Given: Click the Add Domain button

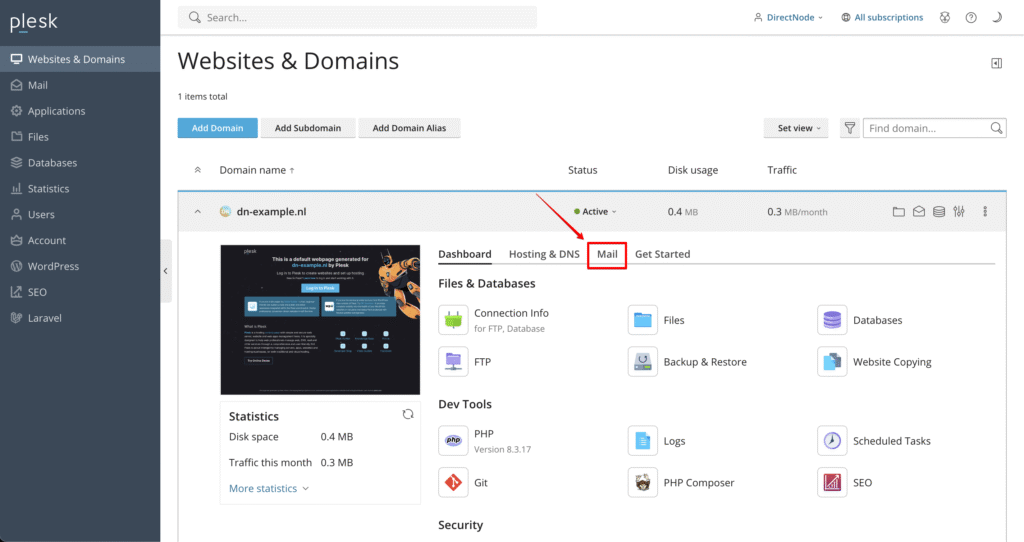Looking at the screenshot, I should pos(217,128).
